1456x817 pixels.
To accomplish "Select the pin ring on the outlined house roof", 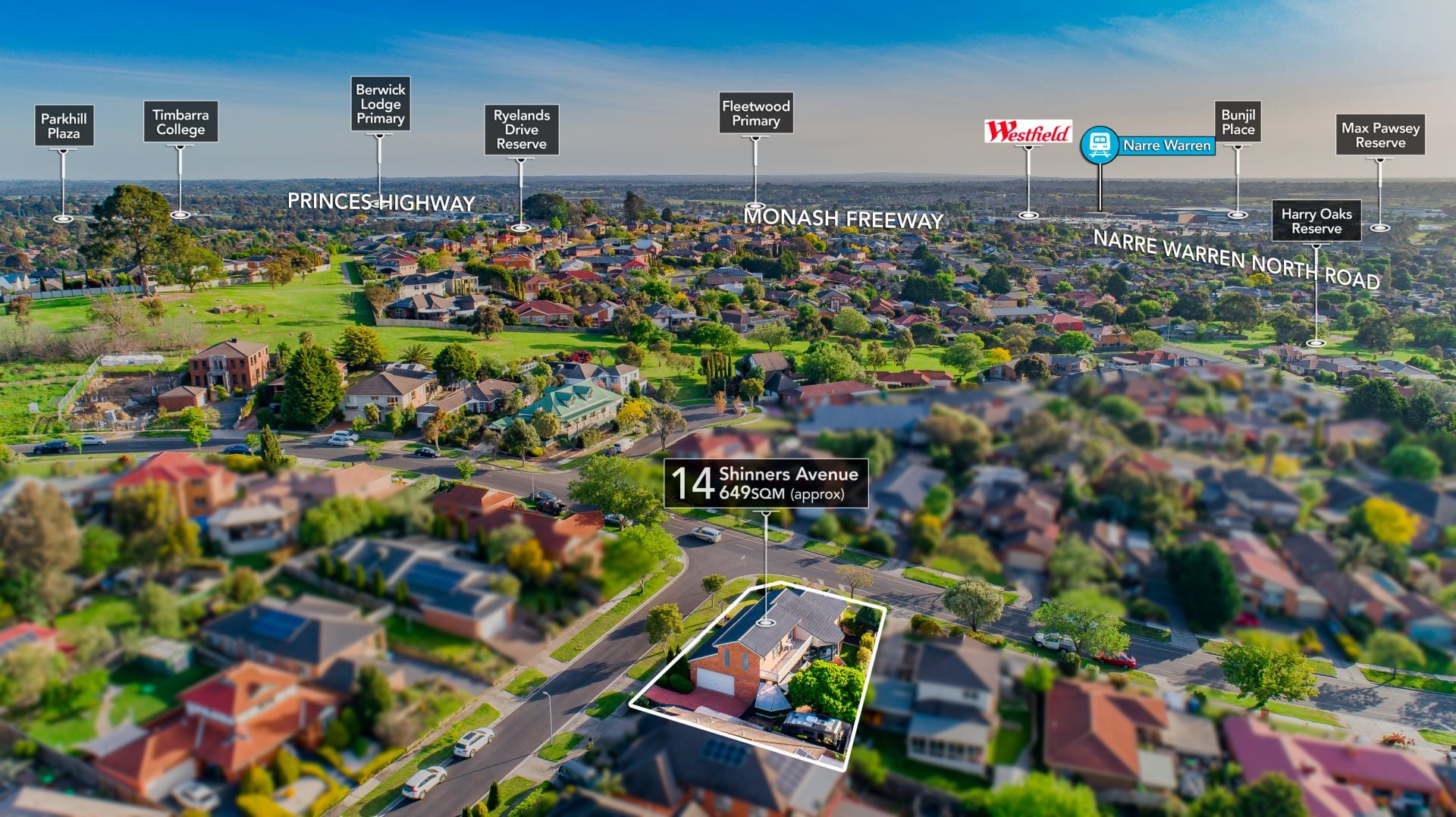I will tap(766, 623).
